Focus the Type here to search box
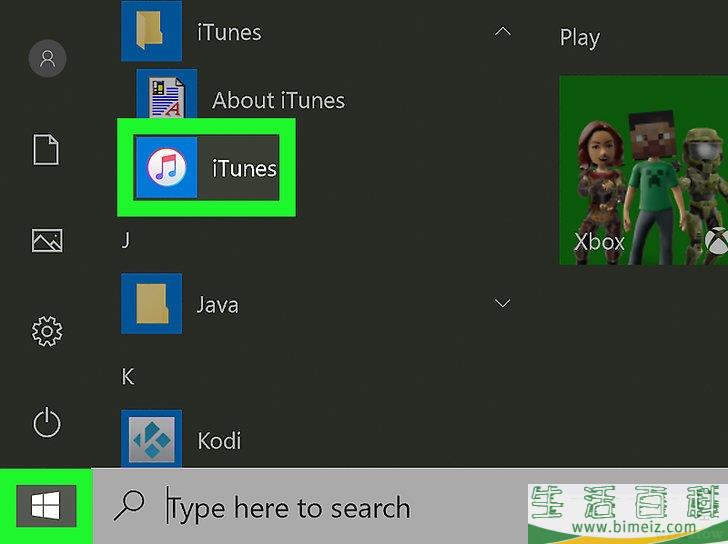 click(310, 506)
